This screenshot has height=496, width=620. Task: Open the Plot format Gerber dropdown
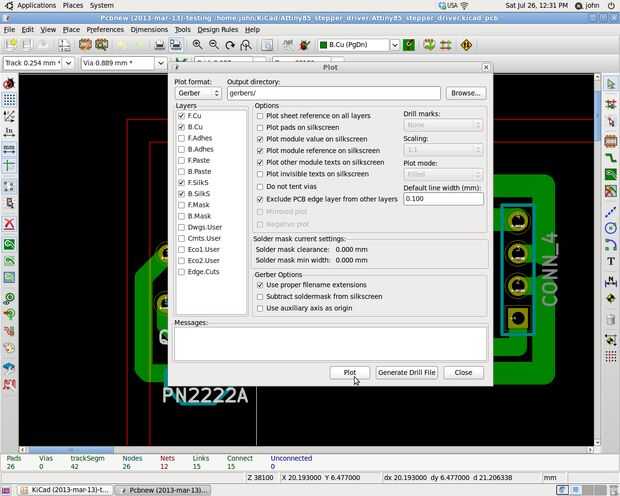click(x=198, y=93)
